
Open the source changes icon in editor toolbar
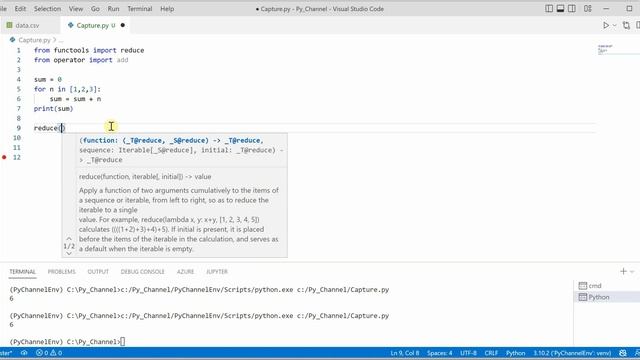[626, 25]
